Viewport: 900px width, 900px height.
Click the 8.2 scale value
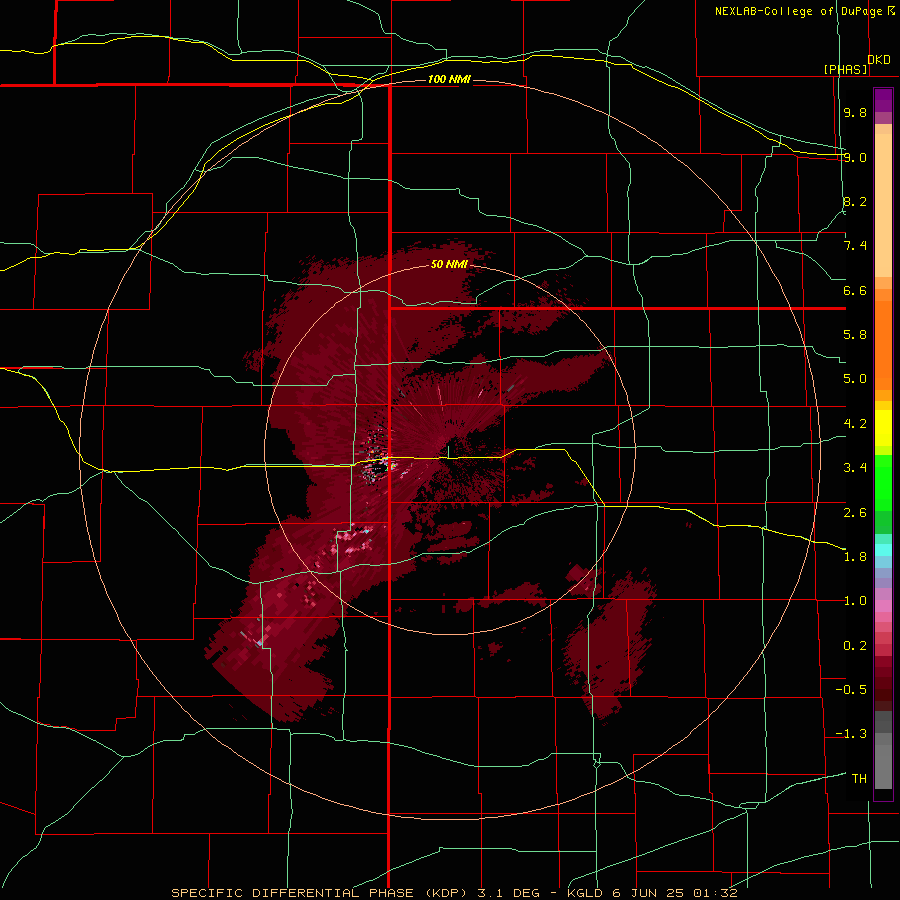click(x=855, y=201)
